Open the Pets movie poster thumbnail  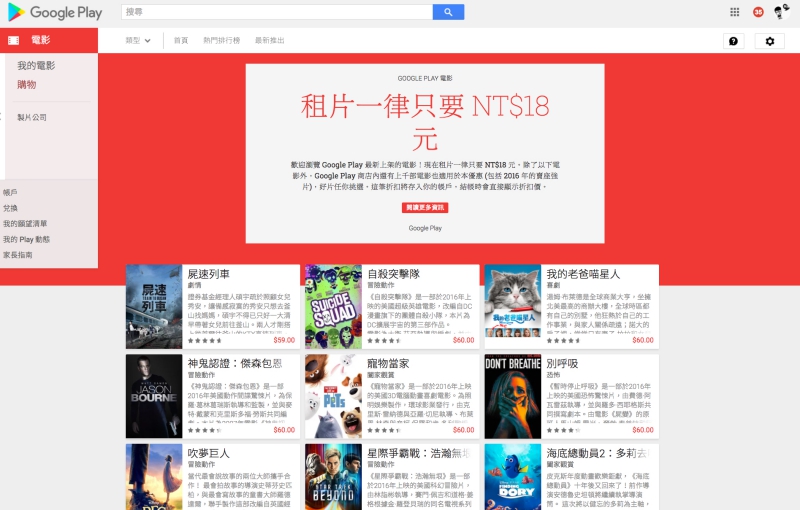(x=333, y=396)
